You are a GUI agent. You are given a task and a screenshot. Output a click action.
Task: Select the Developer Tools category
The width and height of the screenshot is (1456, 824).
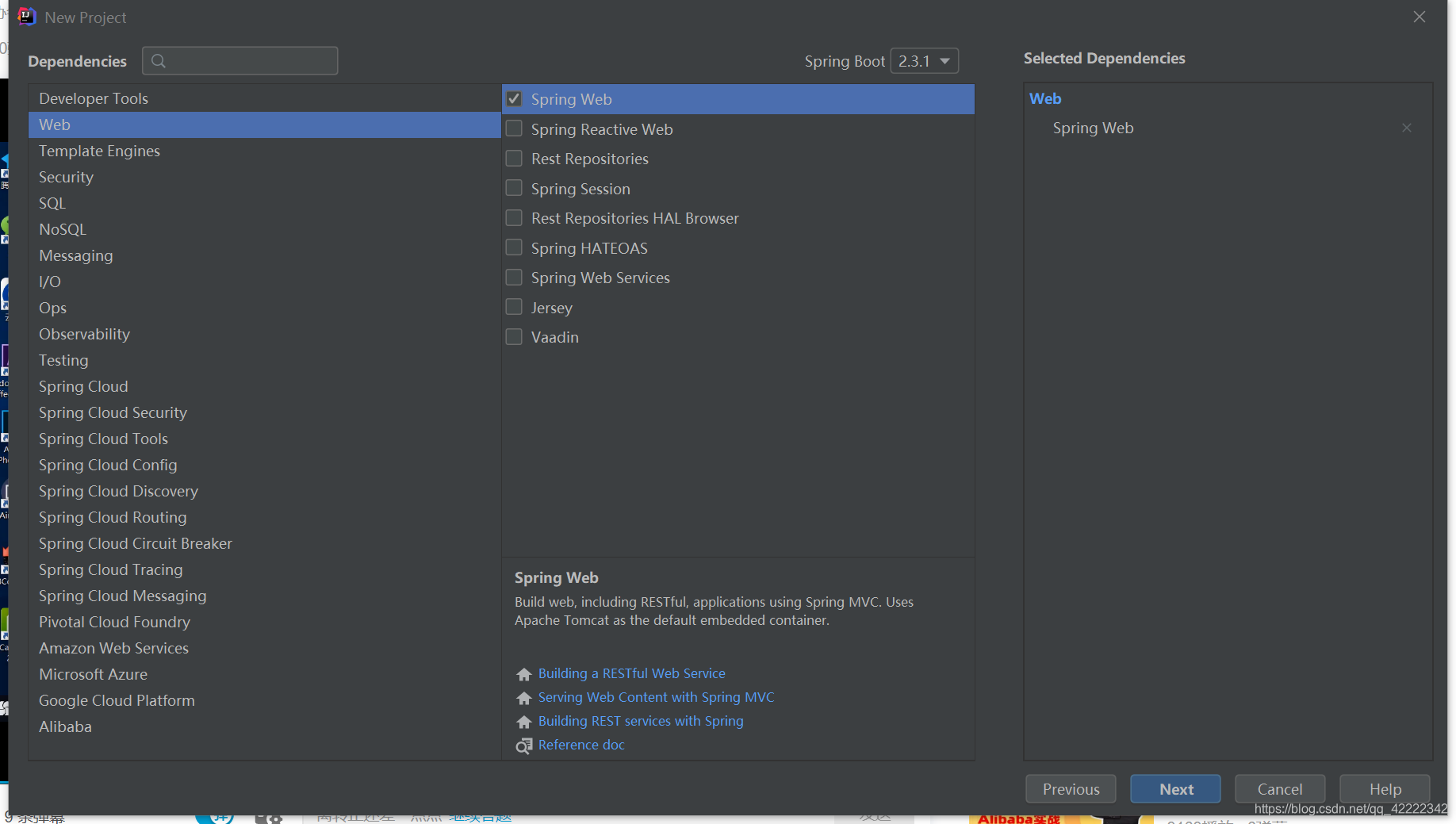click(x=265, y=98)
